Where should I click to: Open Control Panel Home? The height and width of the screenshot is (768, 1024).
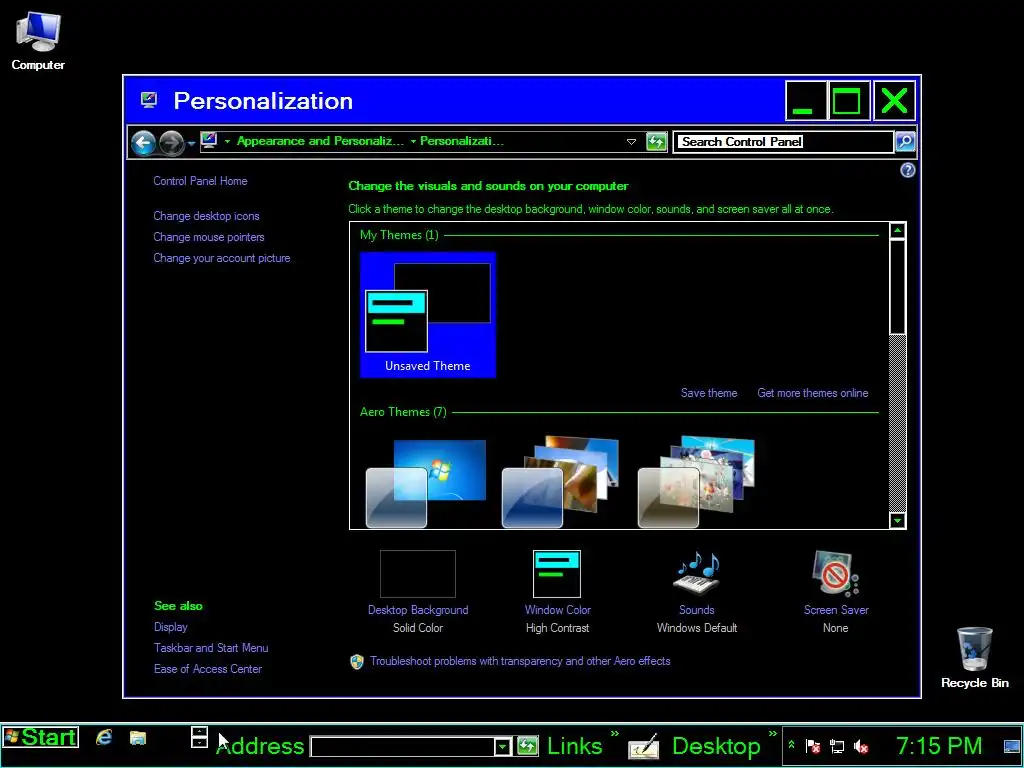click(200, 181)
